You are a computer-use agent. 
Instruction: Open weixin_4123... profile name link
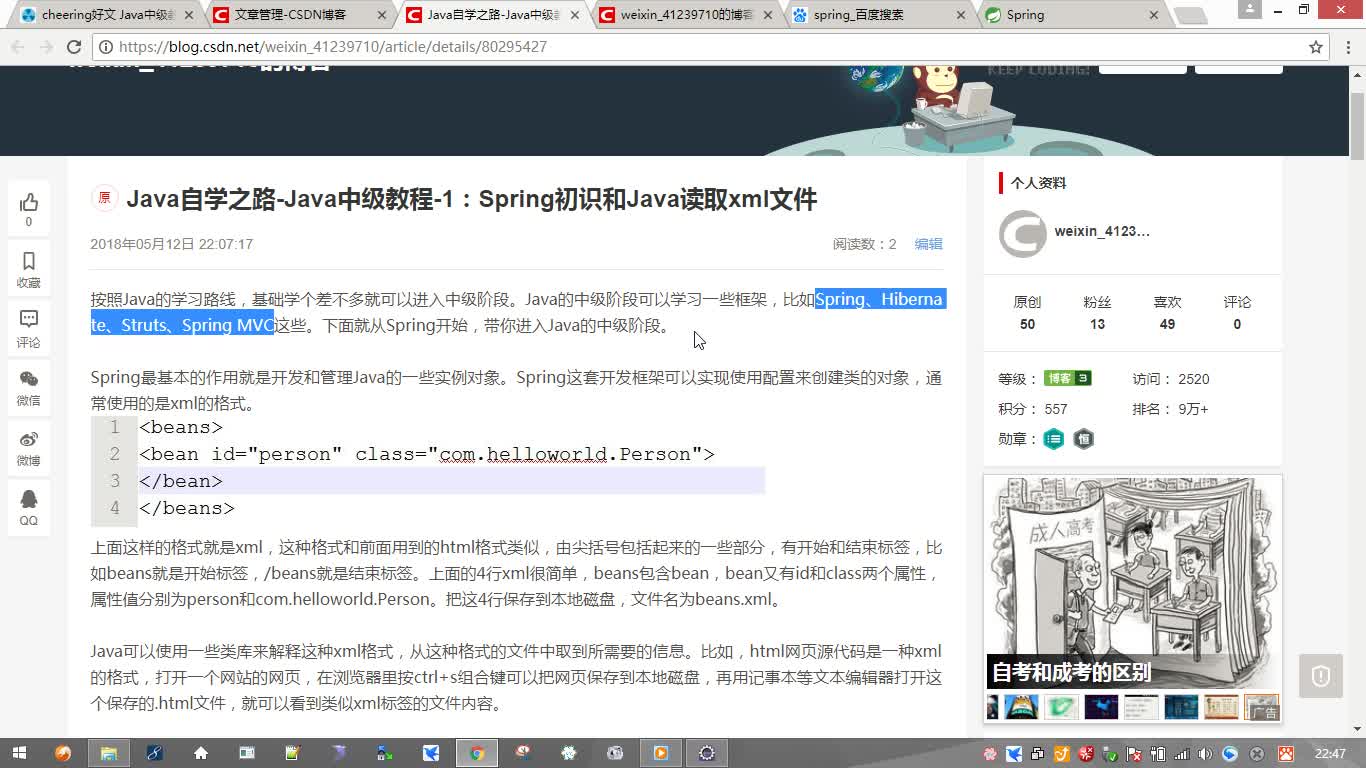pyautogui.click(x=1101, y=231)
